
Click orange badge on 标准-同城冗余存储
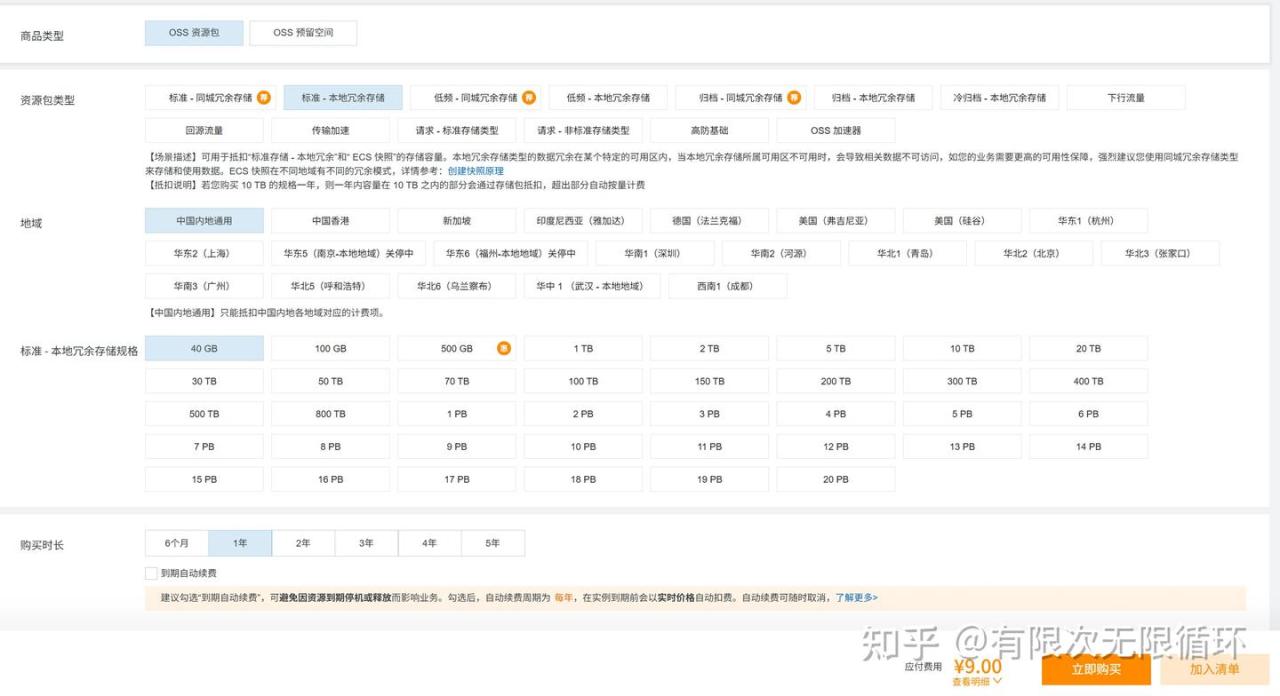pos(264,97)
